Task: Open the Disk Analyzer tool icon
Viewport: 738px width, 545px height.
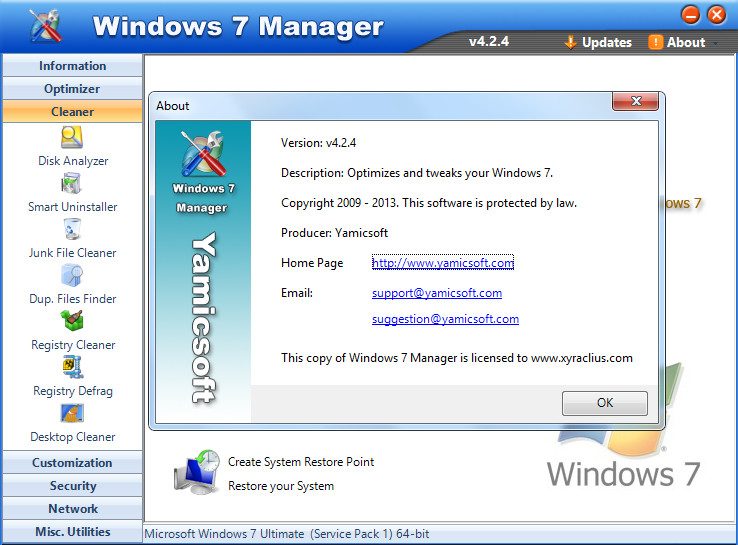Action: [72, 138]
